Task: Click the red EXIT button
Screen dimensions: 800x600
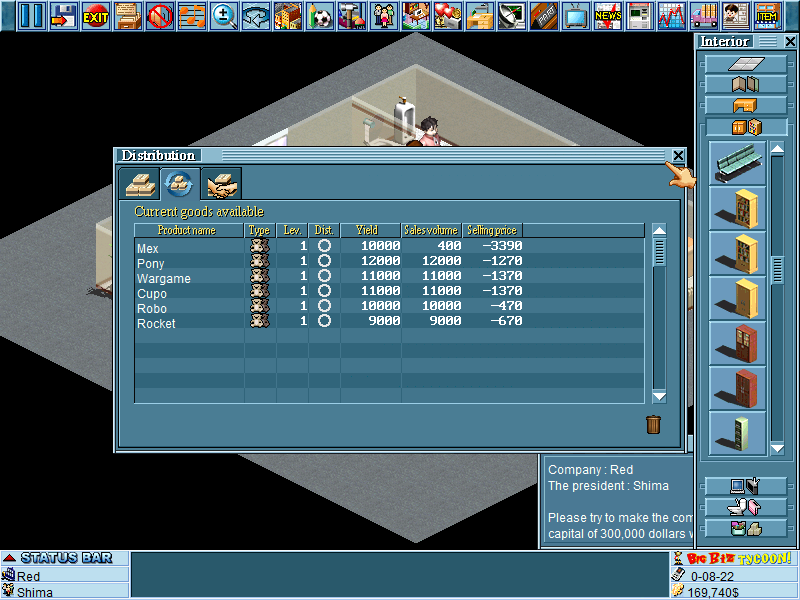Action: point(96,16)
